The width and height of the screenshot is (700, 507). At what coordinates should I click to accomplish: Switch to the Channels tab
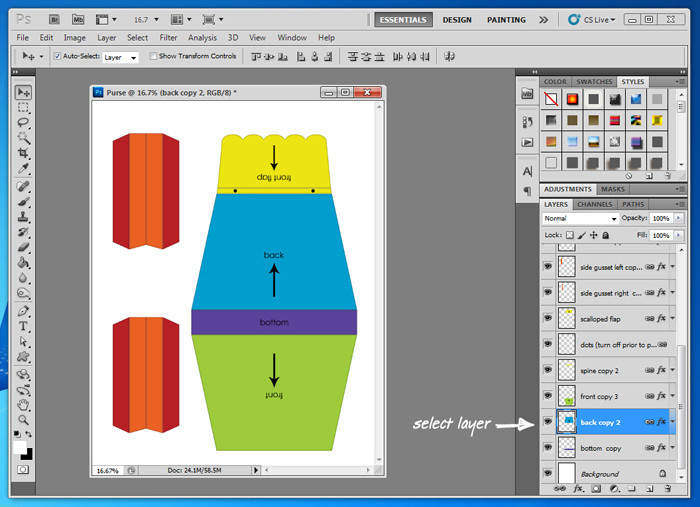(595, 204)
